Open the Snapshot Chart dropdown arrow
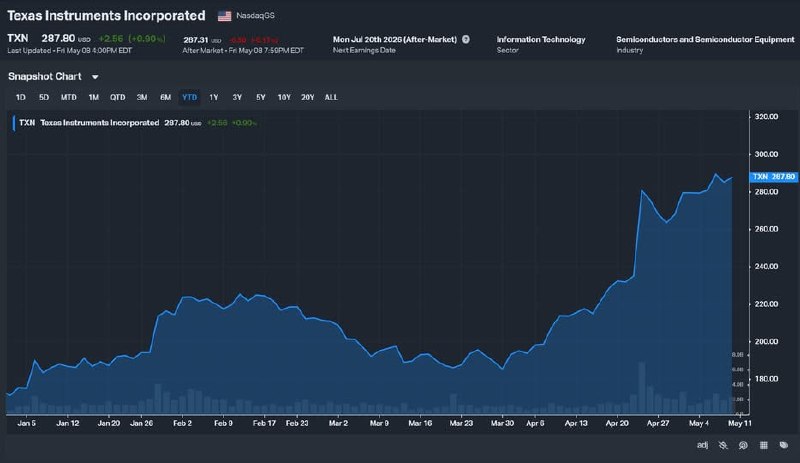 point(95,77)
